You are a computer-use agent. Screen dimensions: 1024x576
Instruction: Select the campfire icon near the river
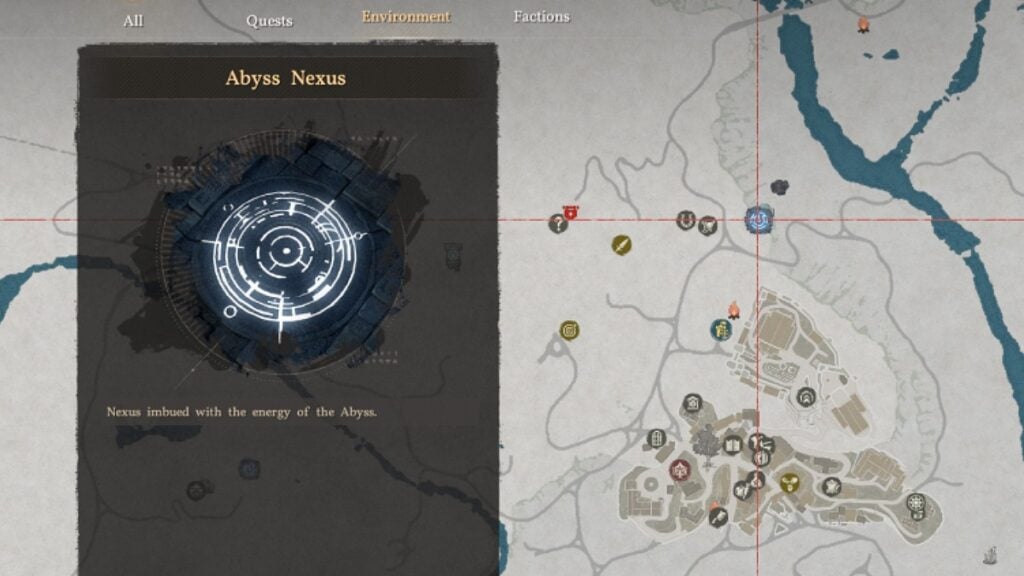pos(863,25)
